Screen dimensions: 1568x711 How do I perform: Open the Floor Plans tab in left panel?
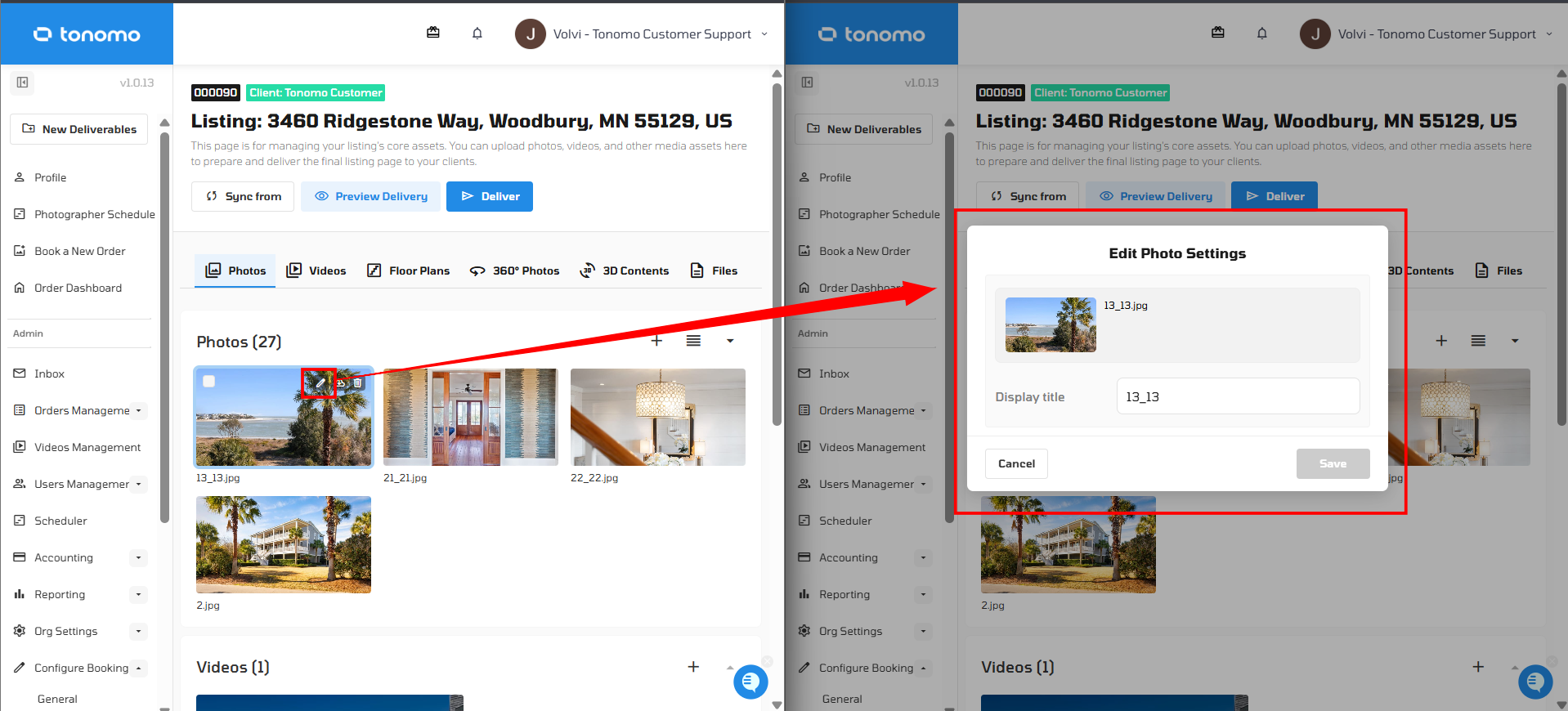click(408, 271)
